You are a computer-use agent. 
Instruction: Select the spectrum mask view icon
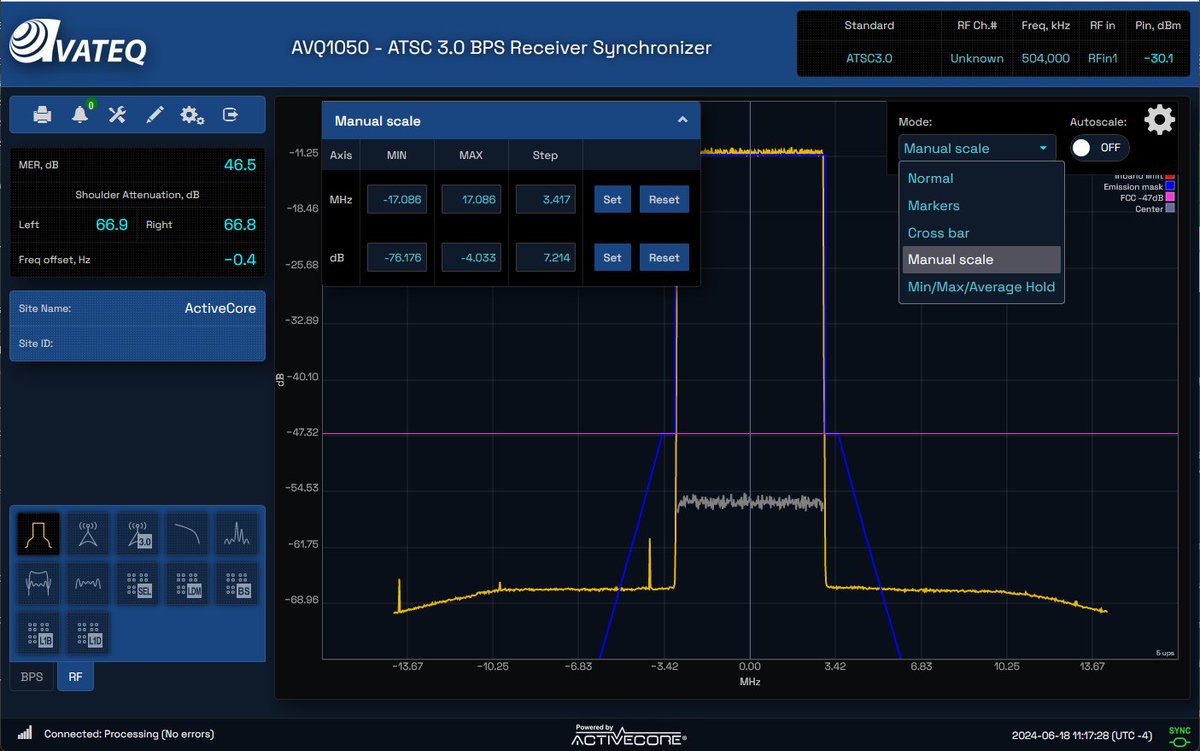point(38,534)
